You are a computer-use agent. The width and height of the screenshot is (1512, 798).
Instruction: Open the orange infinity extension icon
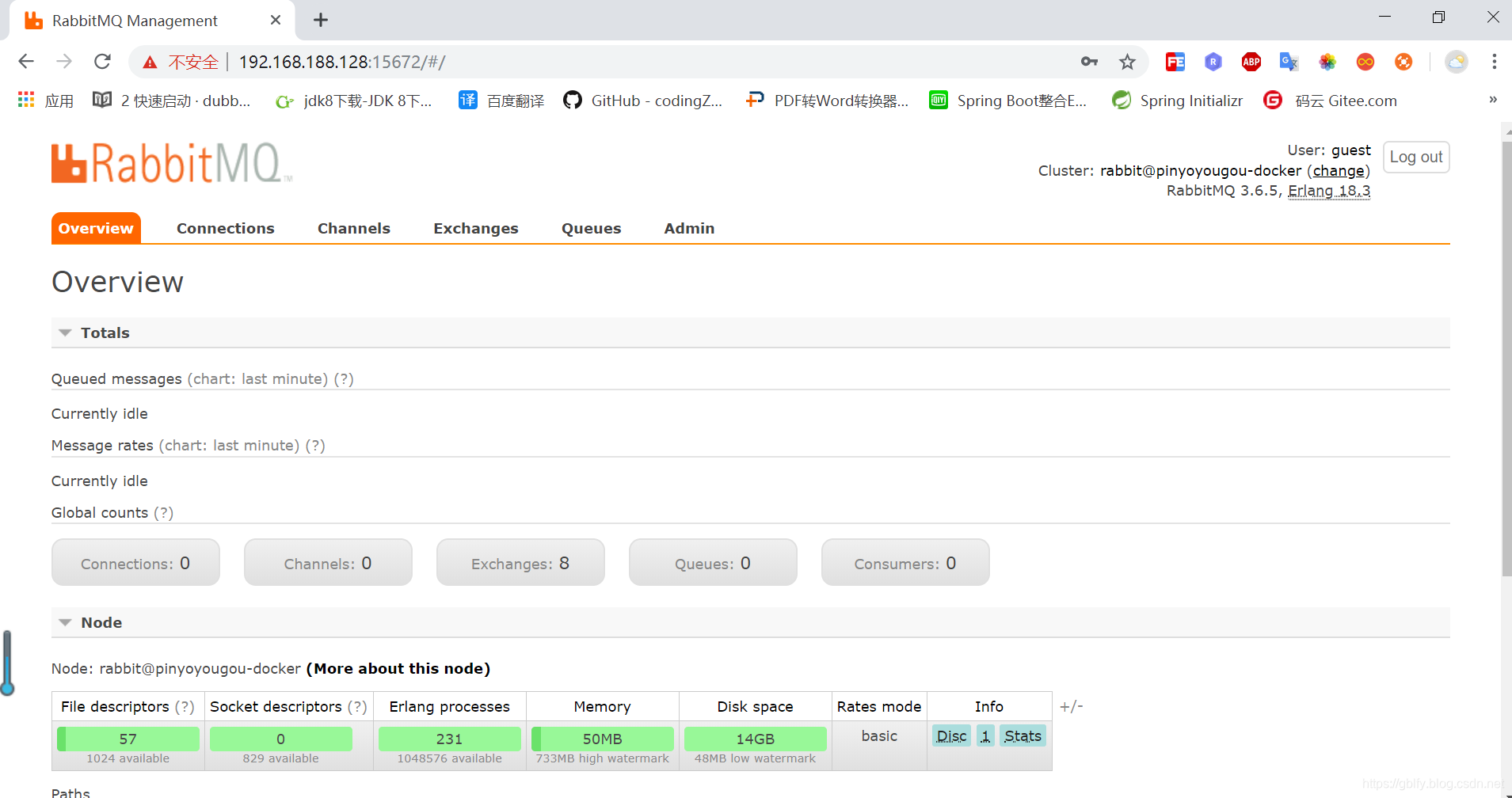coord(1365,62)
